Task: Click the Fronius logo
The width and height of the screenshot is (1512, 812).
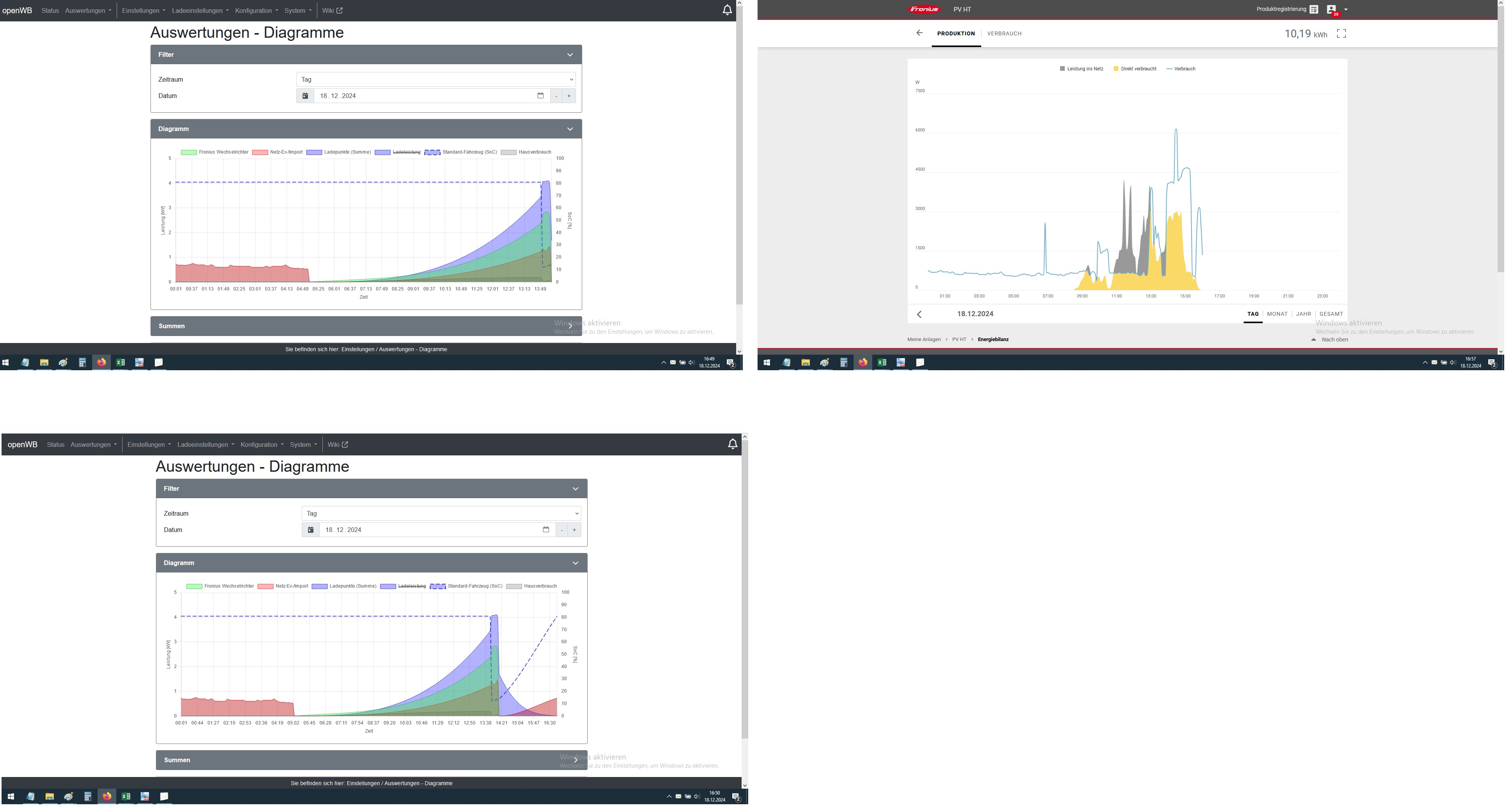Action: (x=924, y=9)
